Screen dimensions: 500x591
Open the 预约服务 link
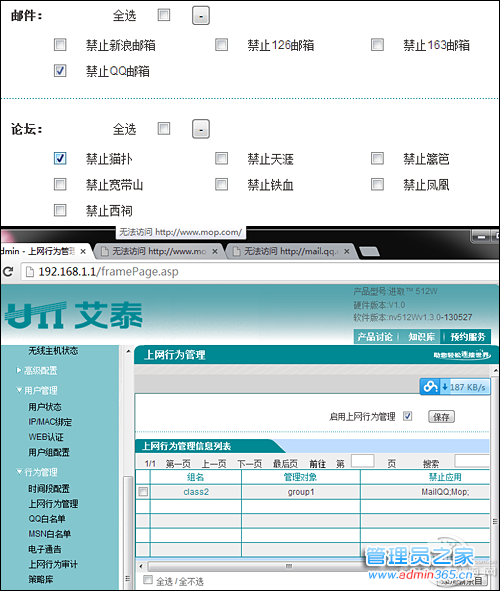(x=467, y=337)
